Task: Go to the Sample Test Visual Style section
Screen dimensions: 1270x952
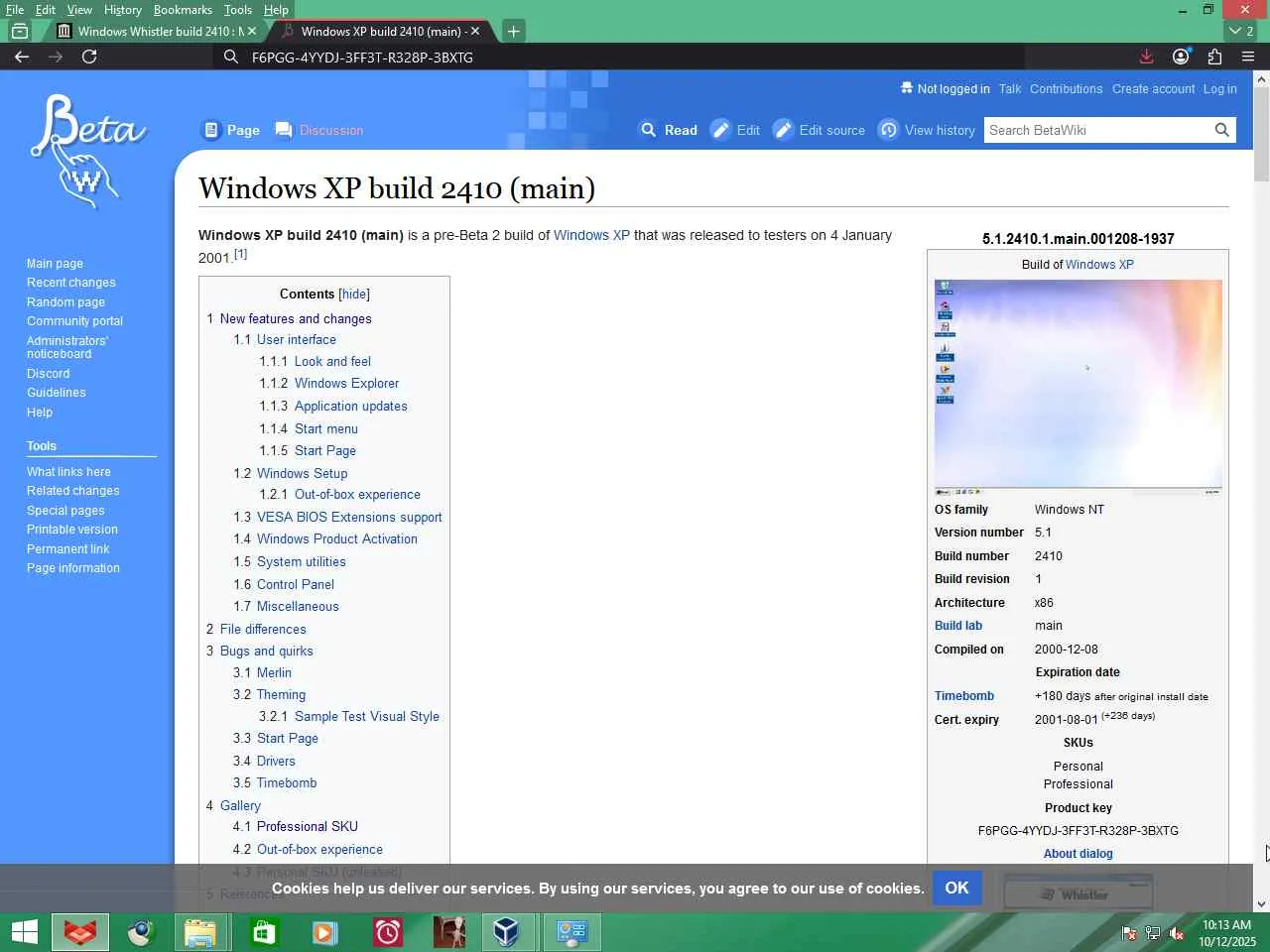Action: (x=367, y=717)
